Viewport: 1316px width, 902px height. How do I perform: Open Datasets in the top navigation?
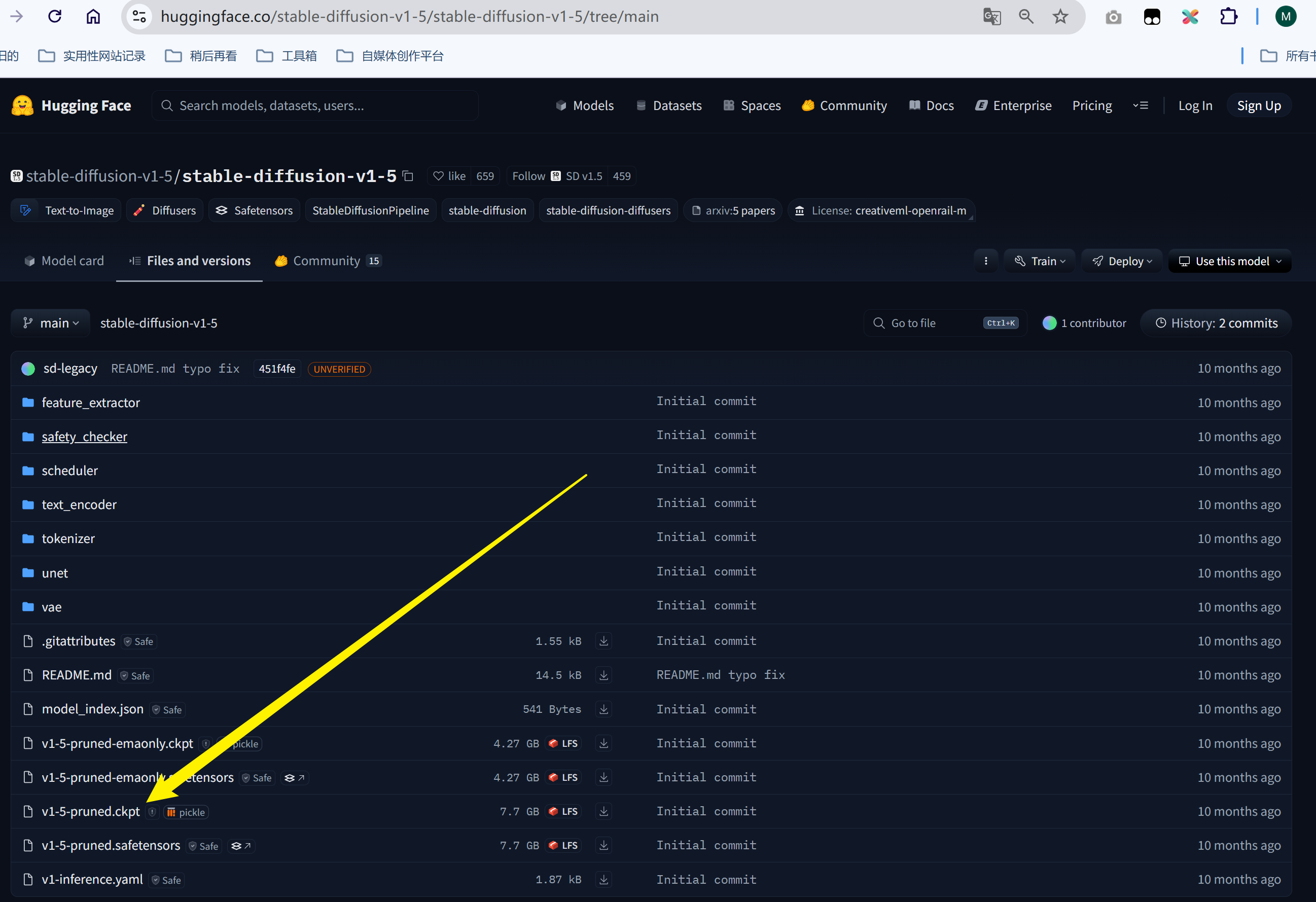coord(669,106)
